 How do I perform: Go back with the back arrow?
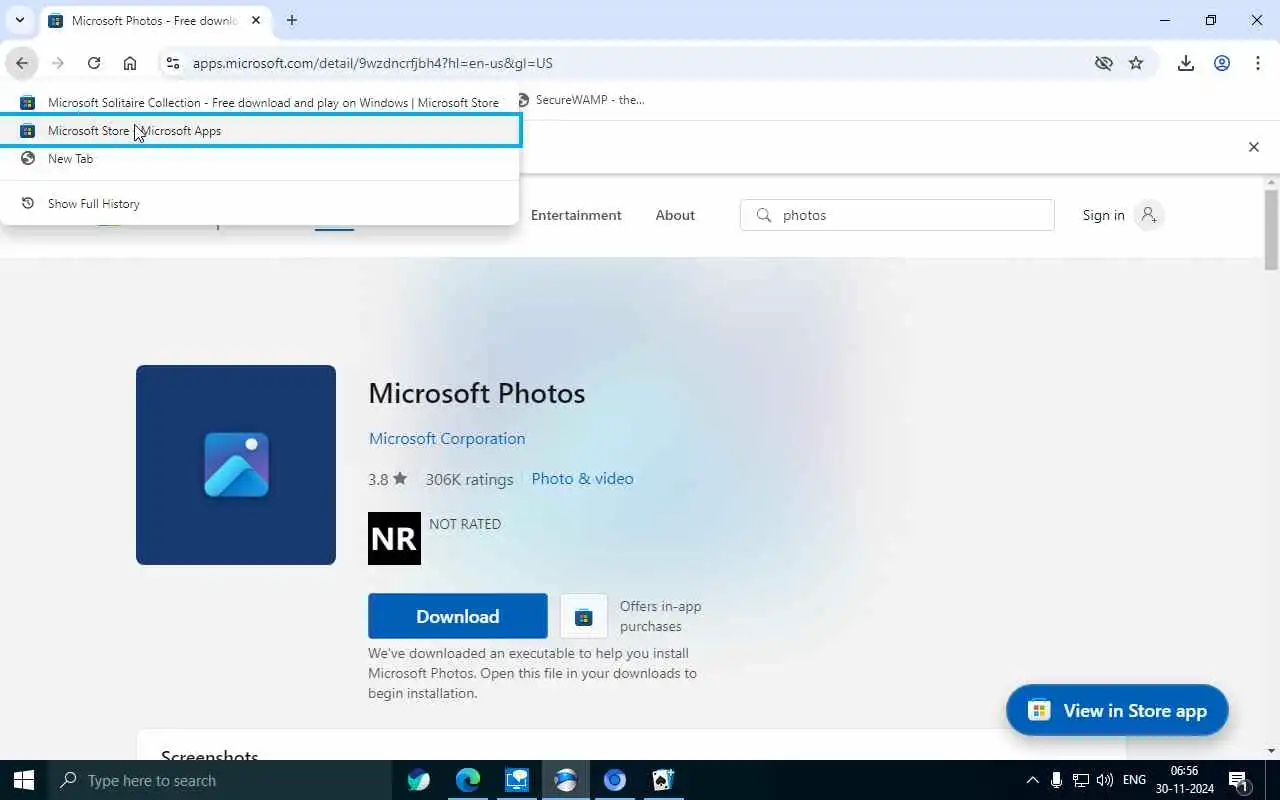tap(22, 63)
